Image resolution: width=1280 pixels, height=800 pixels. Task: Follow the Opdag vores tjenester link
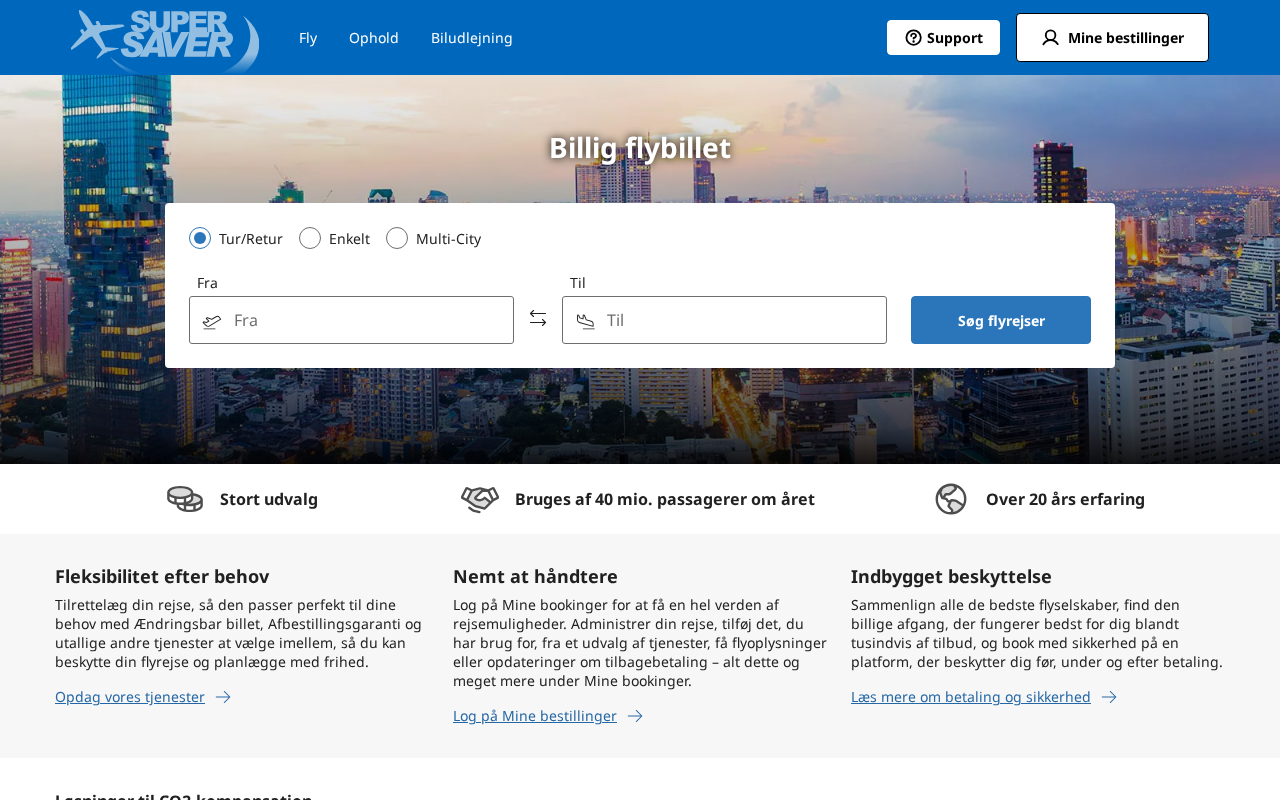tap(130, 697)
